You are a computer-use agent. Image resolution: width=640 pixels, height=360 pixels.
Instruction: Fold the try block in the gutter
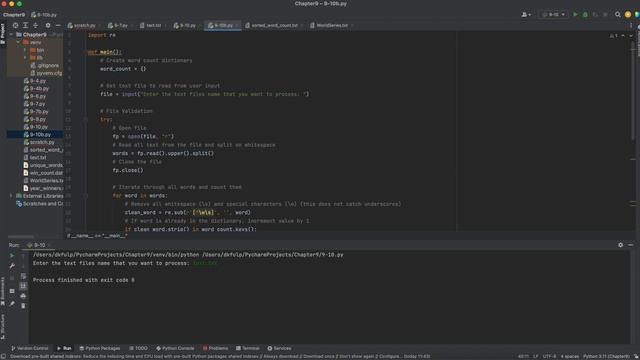click(85, 120)
